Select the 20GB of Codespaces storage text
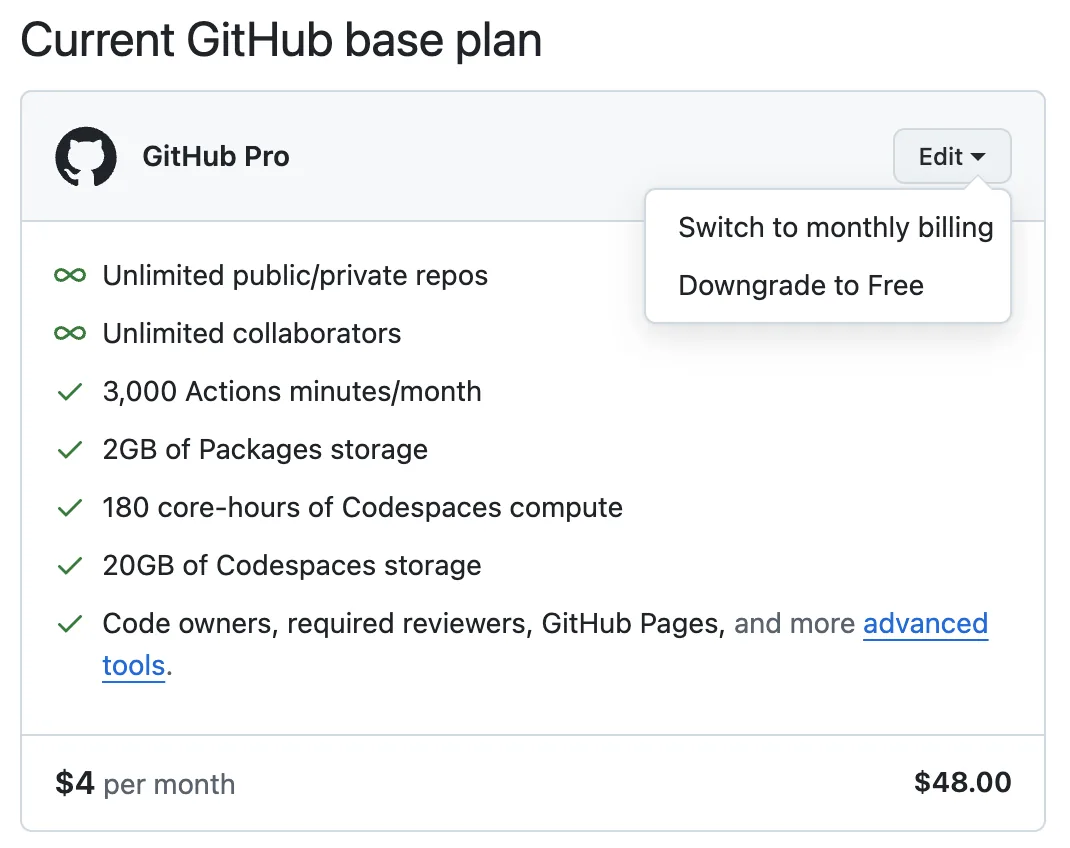Image resolution: width=1070 pixels, height=848 pixels. pos(292,566)
